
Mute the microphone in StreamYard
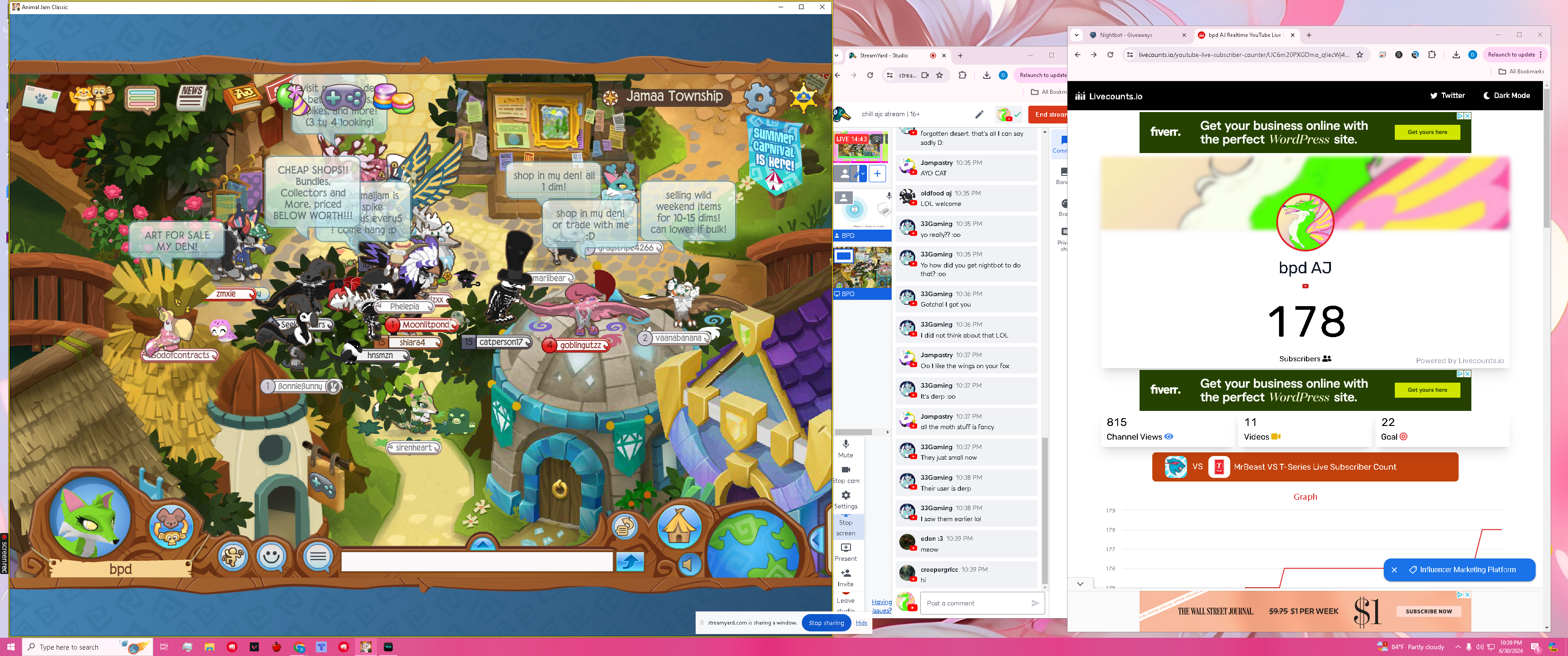tap(846, 448)
